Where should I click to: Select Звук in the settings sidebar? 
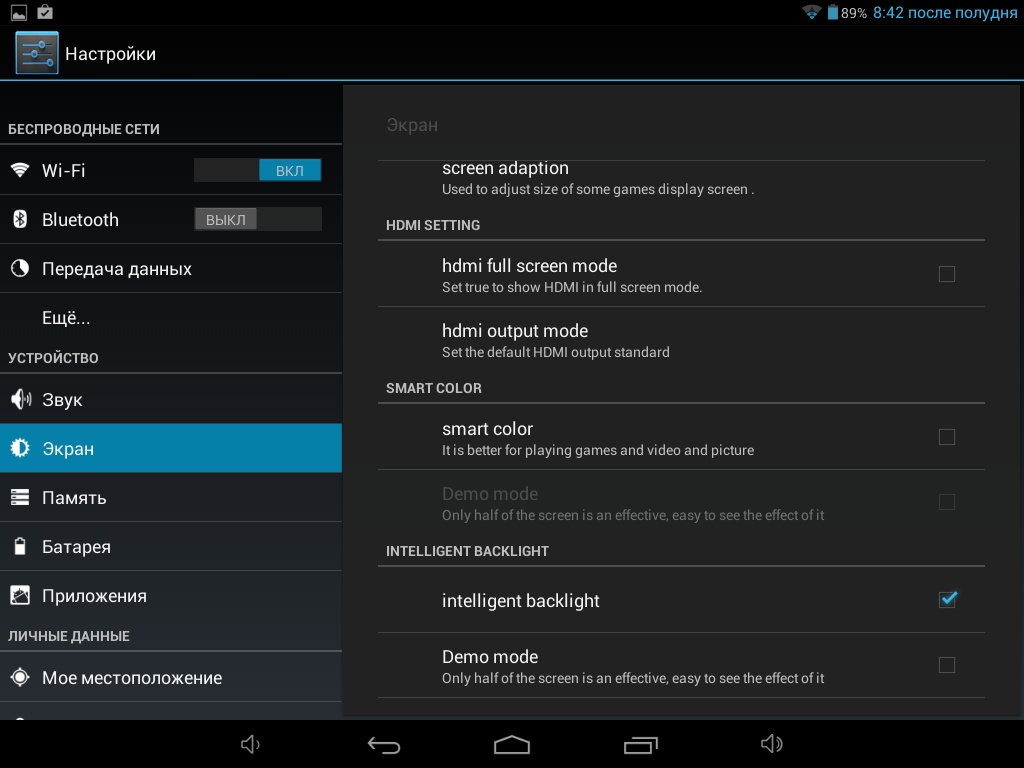[x=62, y=400]
